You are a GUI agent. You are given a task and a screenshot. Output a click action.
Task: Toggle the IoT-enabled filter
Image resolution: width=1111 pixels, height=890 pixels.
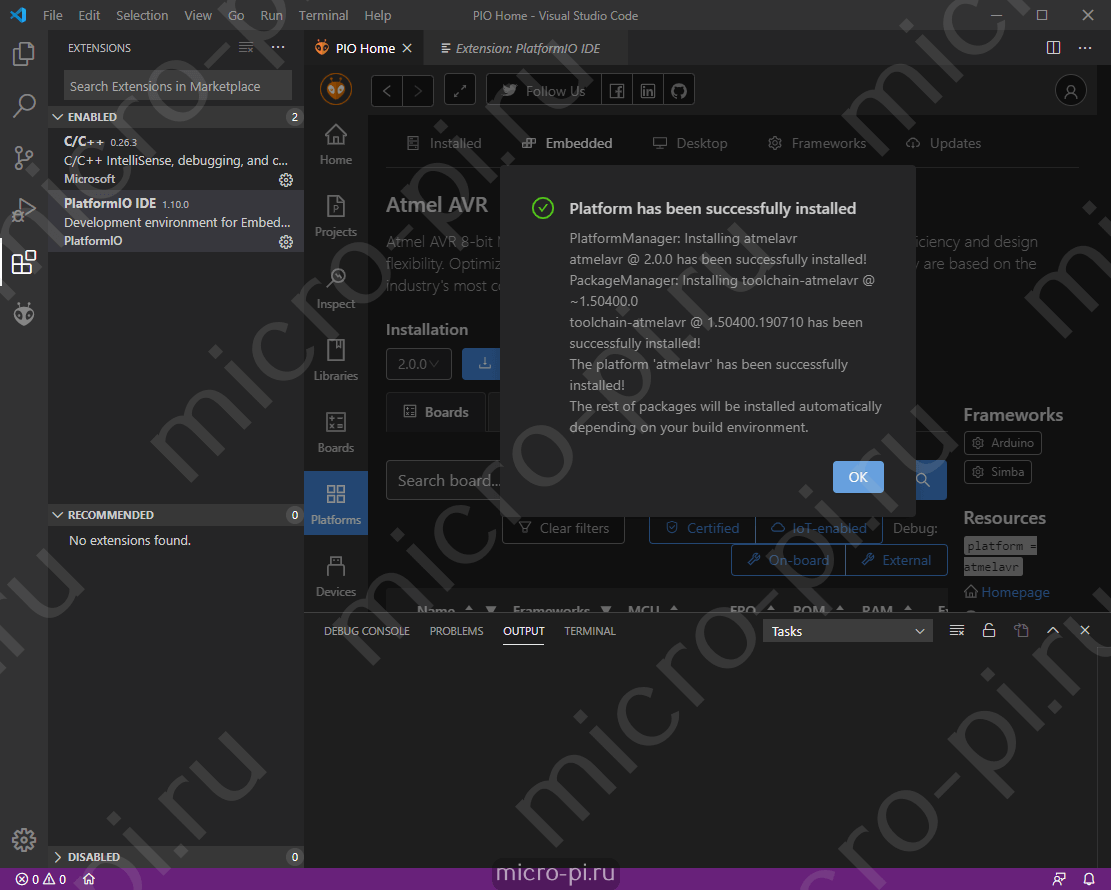coord(820,528)
